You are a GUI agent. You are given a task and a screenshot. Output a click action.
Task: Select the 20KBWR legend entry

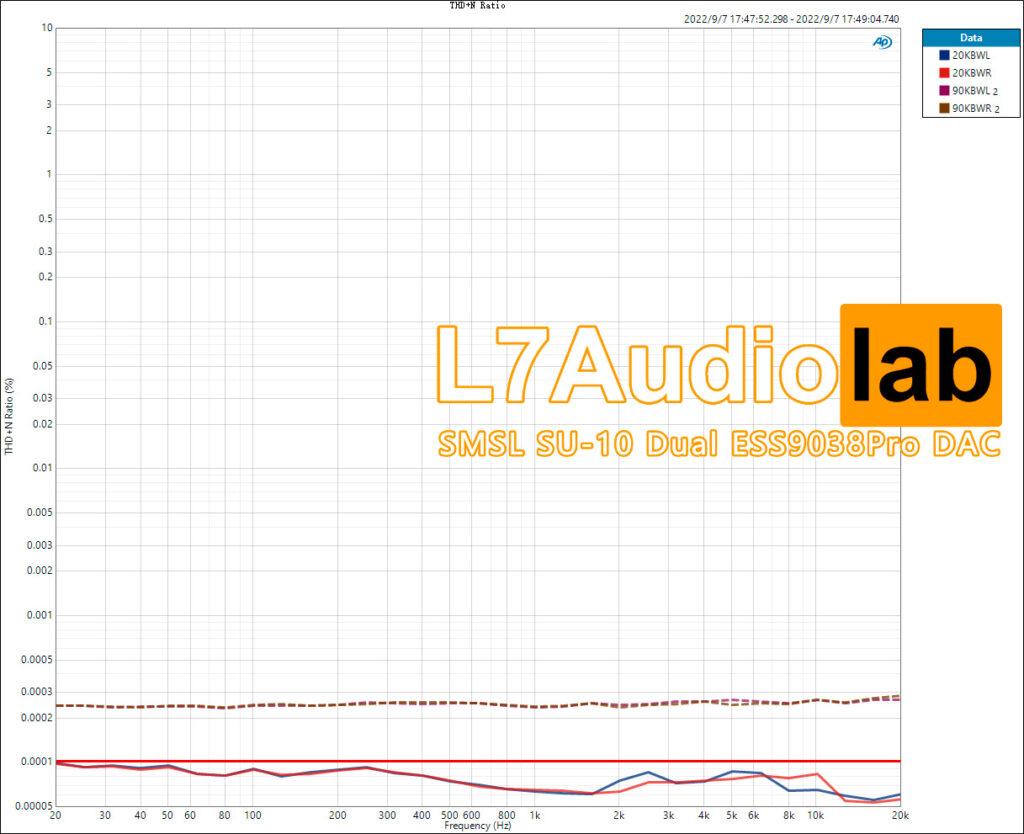(x=969, y=72)
